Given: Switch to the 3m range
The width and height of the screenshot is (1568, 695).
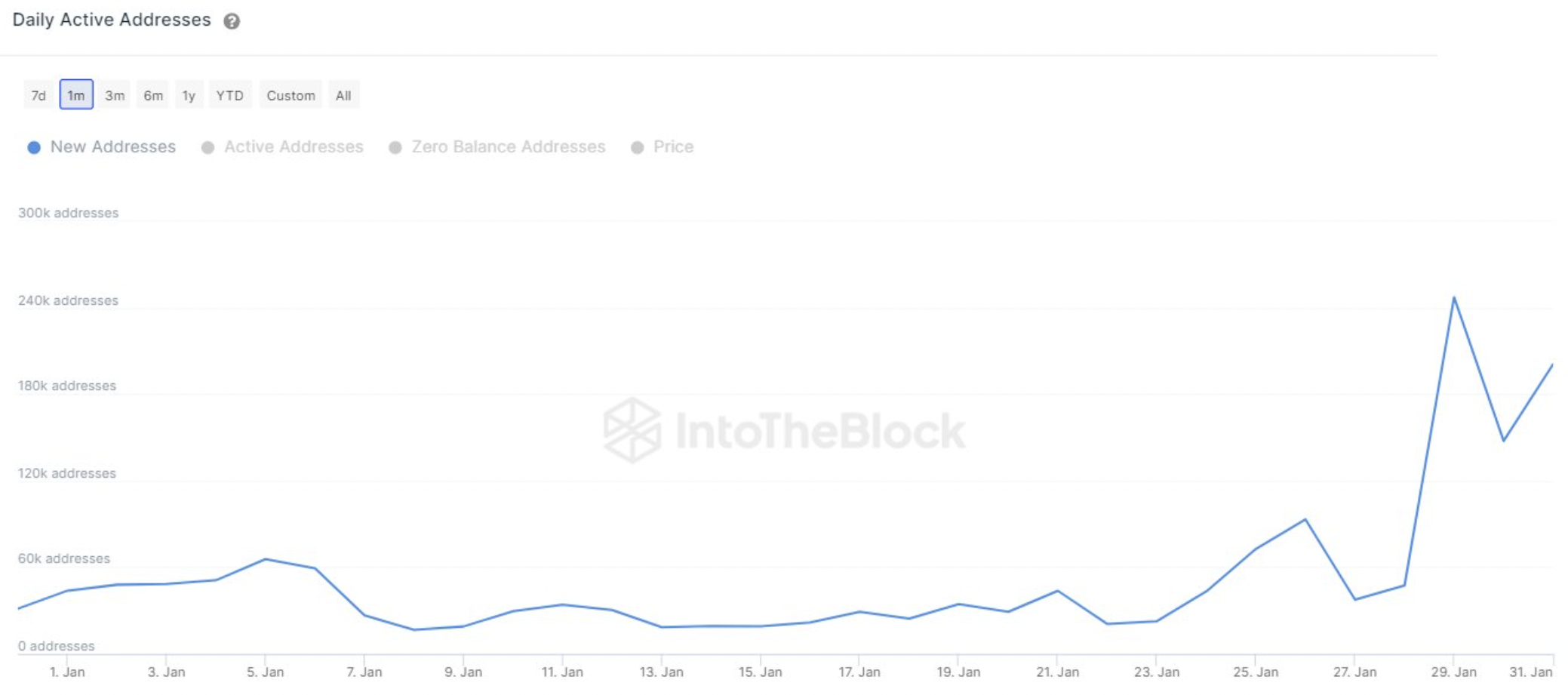Looking at the screenshot, I should click(x=115, y=95).
